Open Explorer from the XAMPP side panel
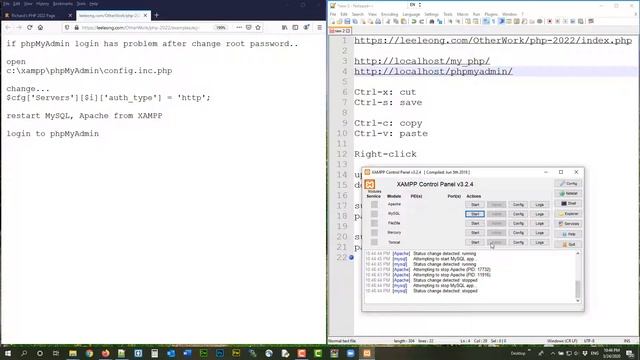640x360 pixels. 568,213
